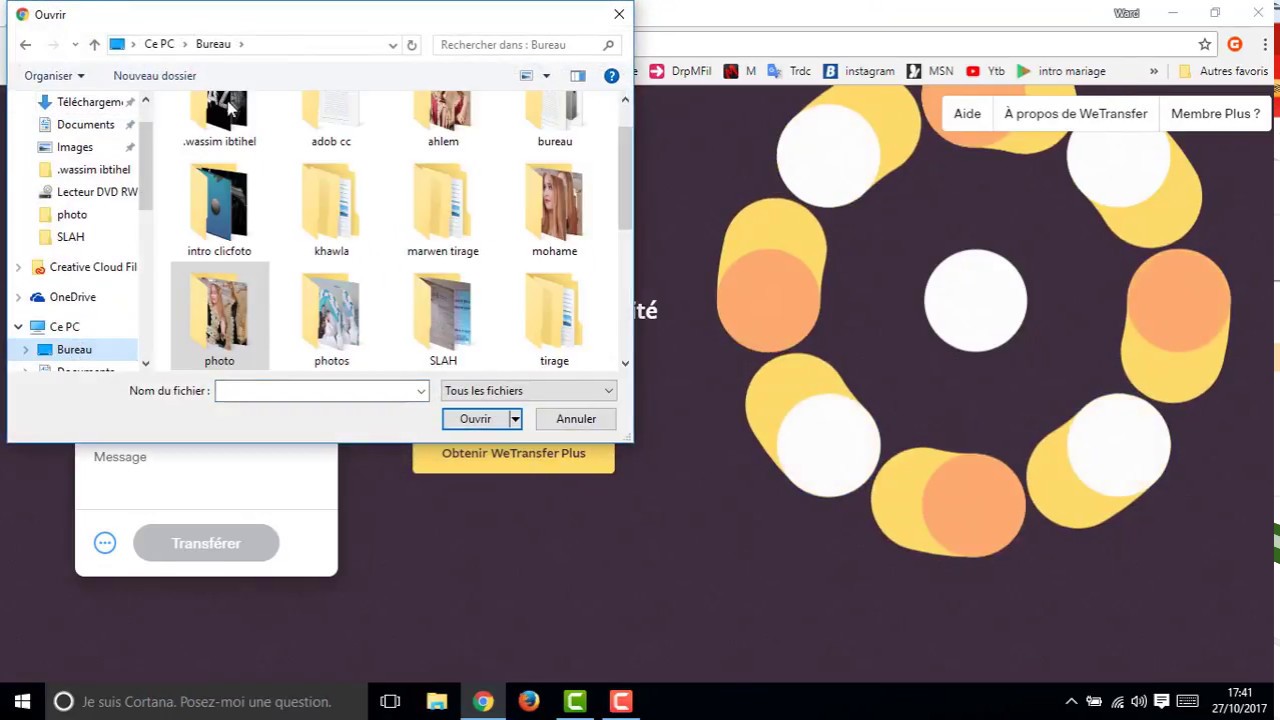
Task: Click 'Obtenir WeTransfer Plus' button
Action: [514, 453]
